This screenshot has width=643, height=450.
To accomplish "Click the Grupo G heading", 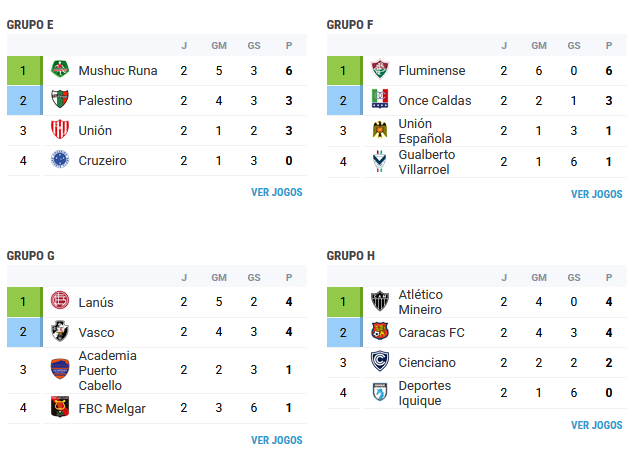I will tap(31, 256).
